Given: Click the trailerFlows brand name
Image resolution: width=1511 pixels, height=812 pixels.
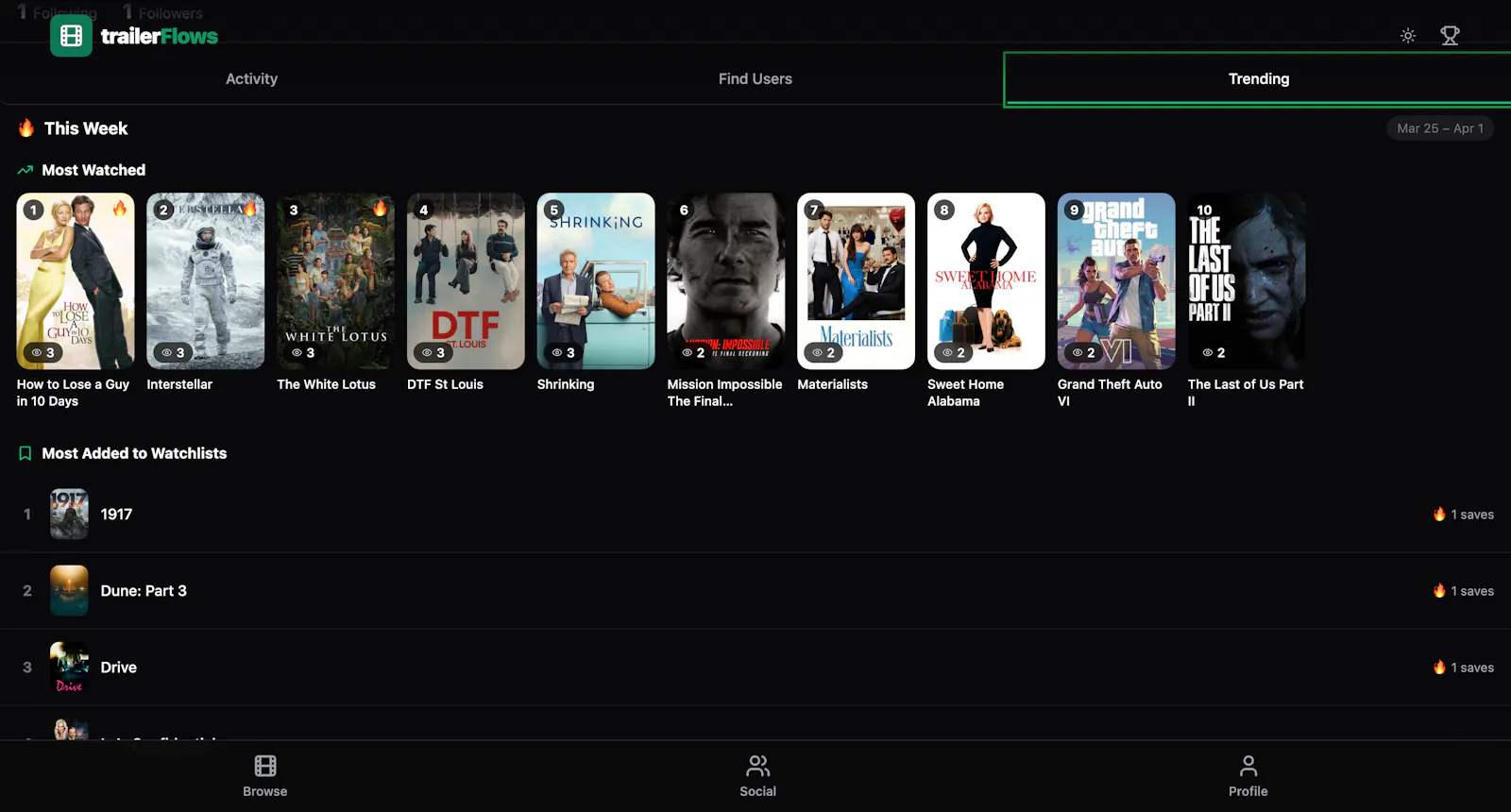Looking at the screenshot, I should coord(160,37).
